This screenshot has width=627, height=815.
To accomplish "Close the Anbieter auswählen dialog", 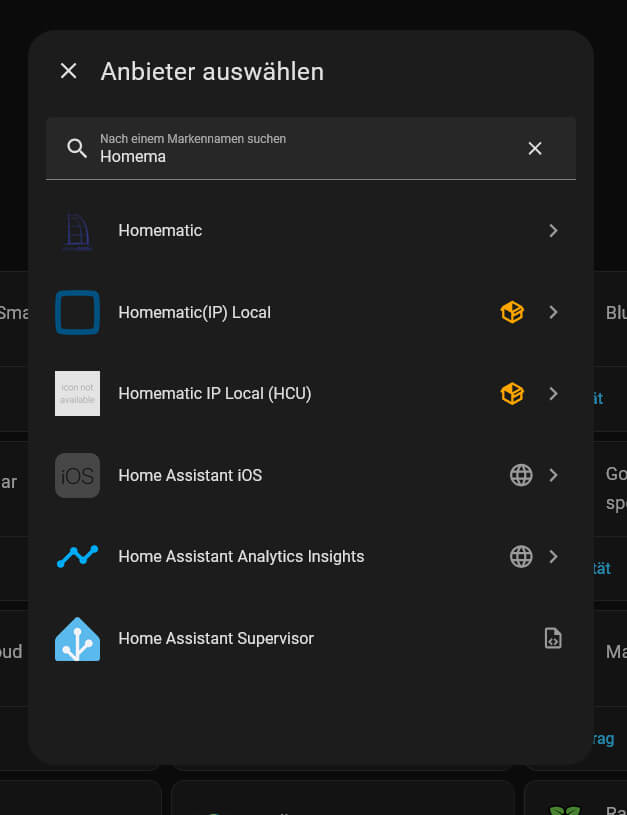I will coord(68,71).
